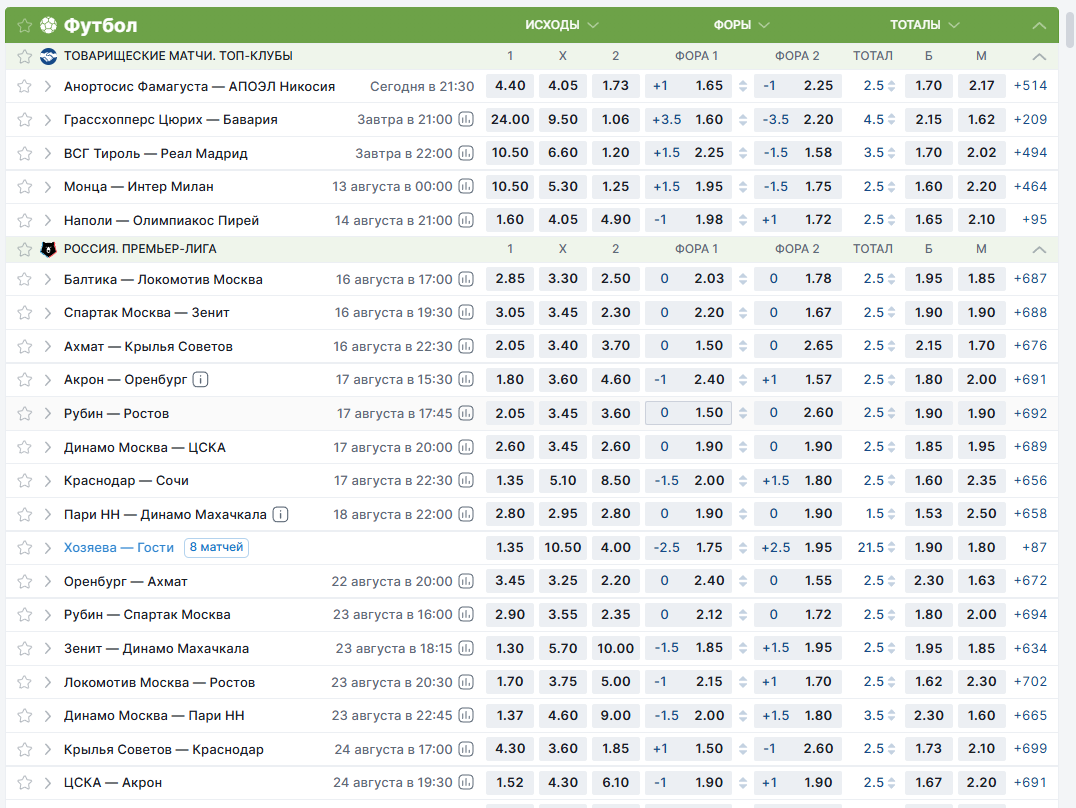This screenshot has height=808, width=1076.
Task: Favorite the Зенит — Динамо Махачкала match
Action: pyautogui.click(x=25, y=649)
